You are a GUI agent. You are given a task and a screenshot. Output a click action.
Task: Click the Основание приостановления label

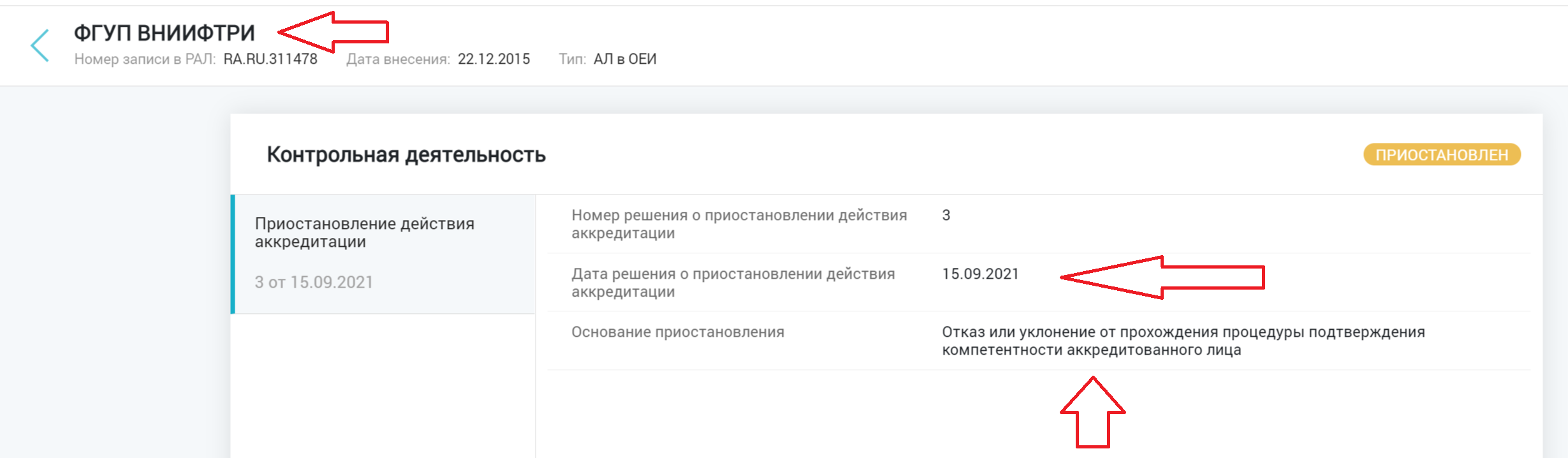[677, 332]
